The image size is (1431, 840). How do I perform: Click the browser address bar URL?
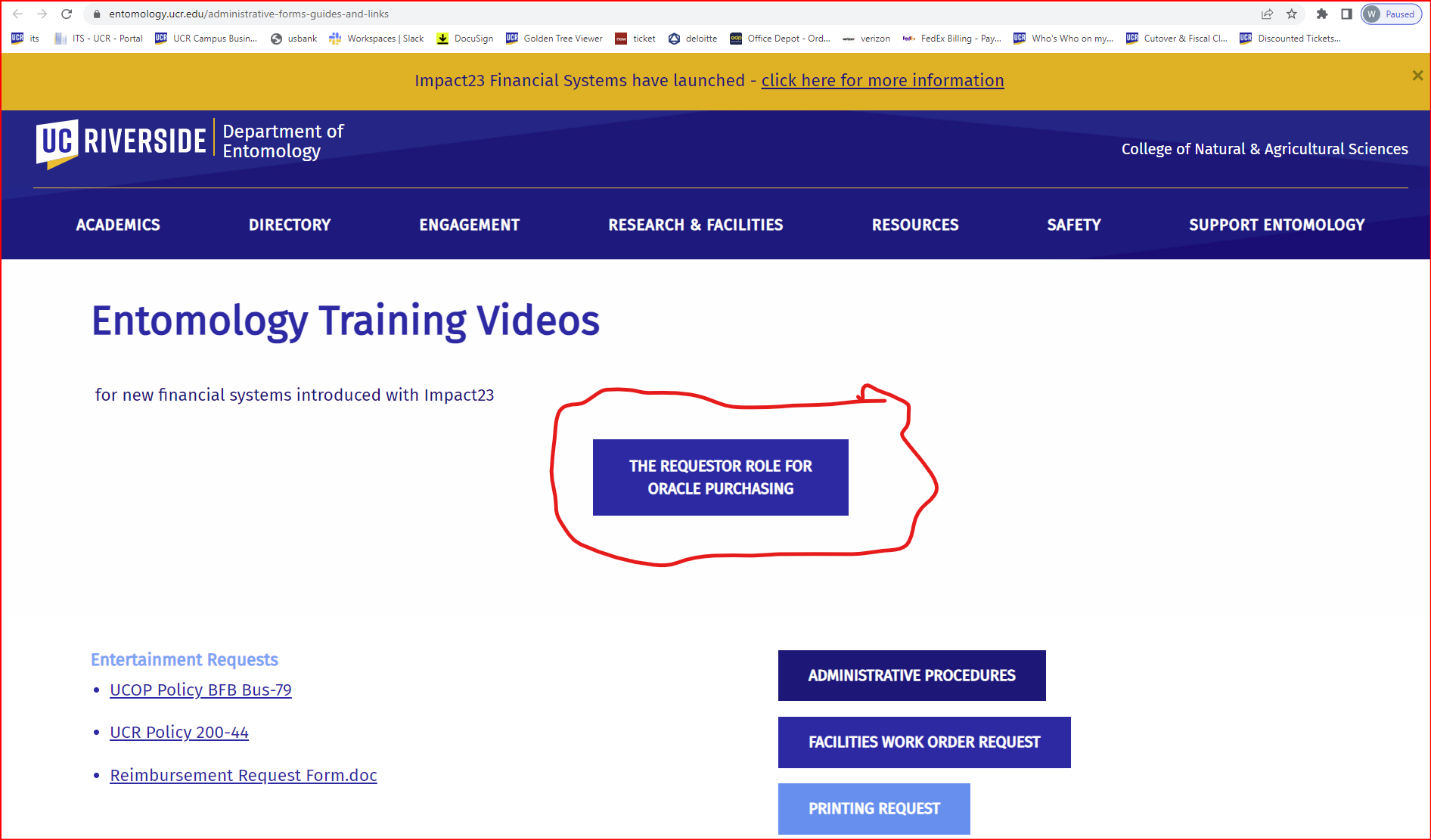click(250, 14)
